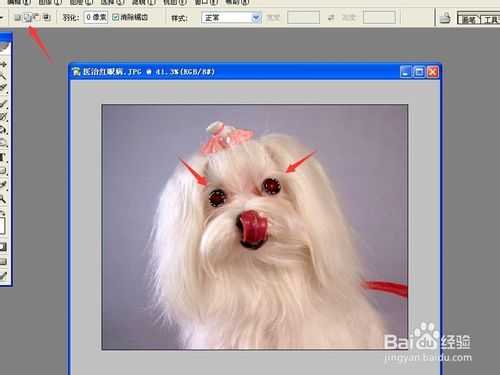This screenshot has height=375, width=500.
Task: Select the Eyedropper tool in the toolbox
Action: [x=3, y=185]
